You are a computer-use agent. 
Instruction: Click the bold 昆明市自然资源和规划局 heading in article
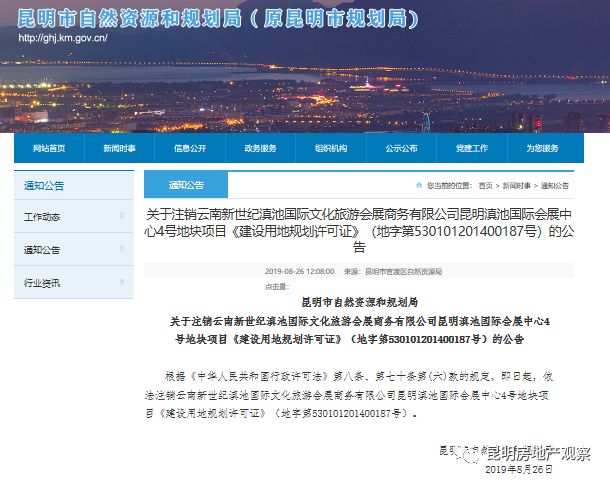coord(360,302)
